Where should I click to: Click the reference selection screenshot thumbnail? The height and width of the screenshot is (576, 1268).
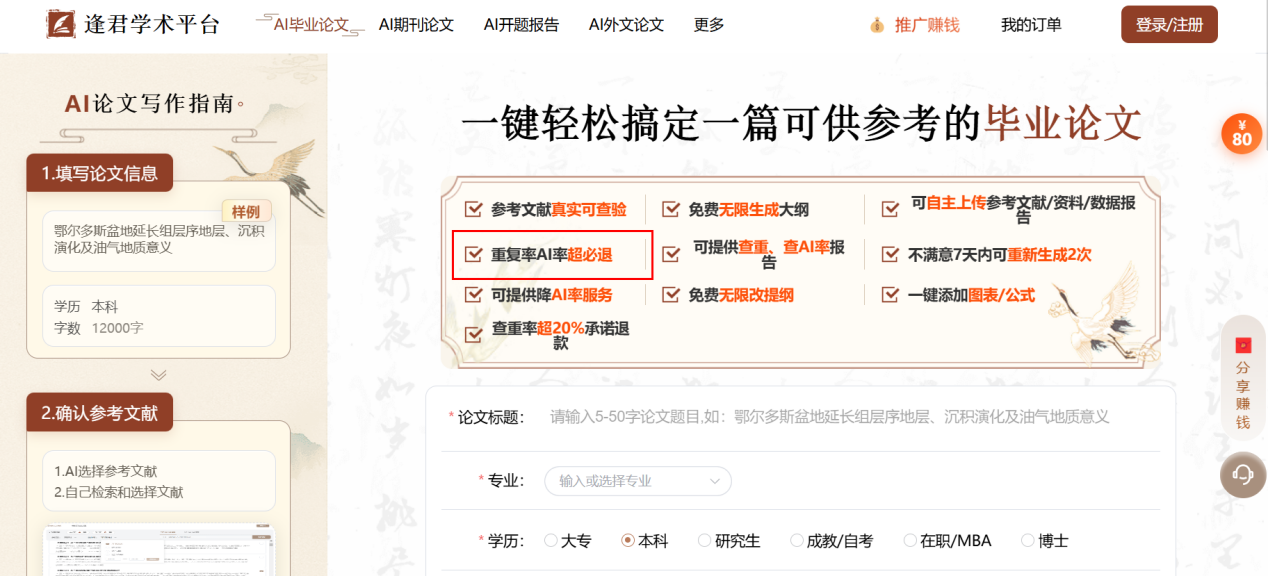[158, 550]
